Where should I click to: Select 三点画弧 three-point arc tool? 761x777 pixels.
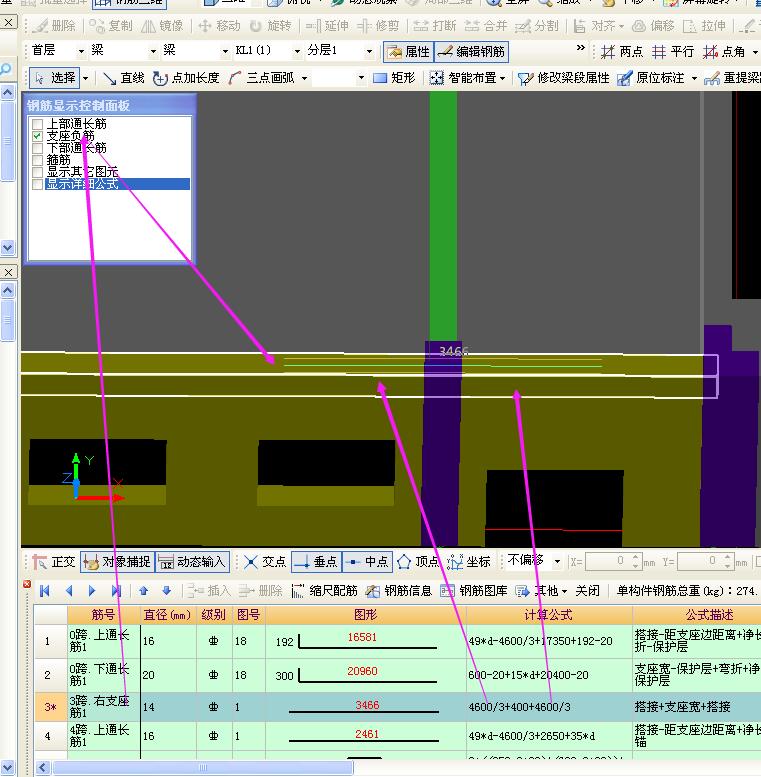tap(262, 78)
